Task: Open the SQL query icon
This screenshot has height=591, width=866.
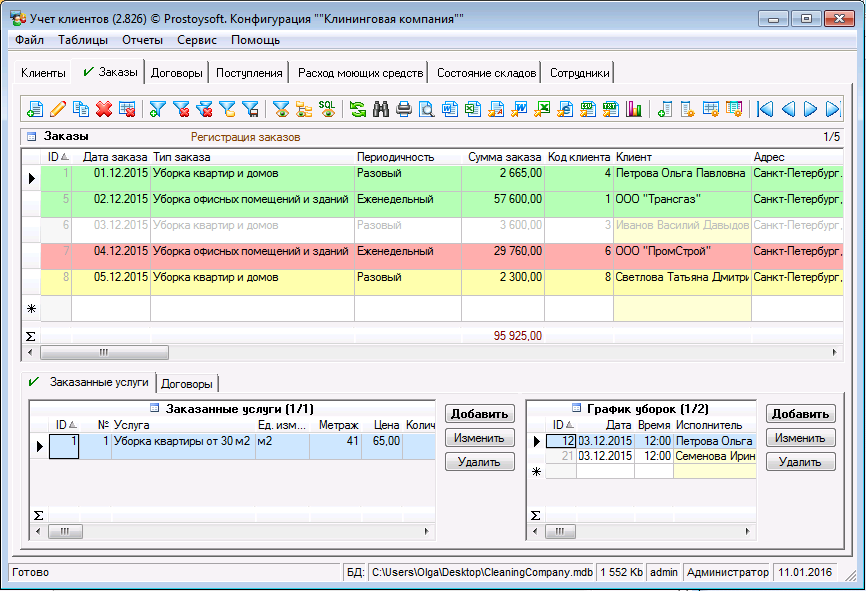Action: pyautogui.click(x=327, y=108)
